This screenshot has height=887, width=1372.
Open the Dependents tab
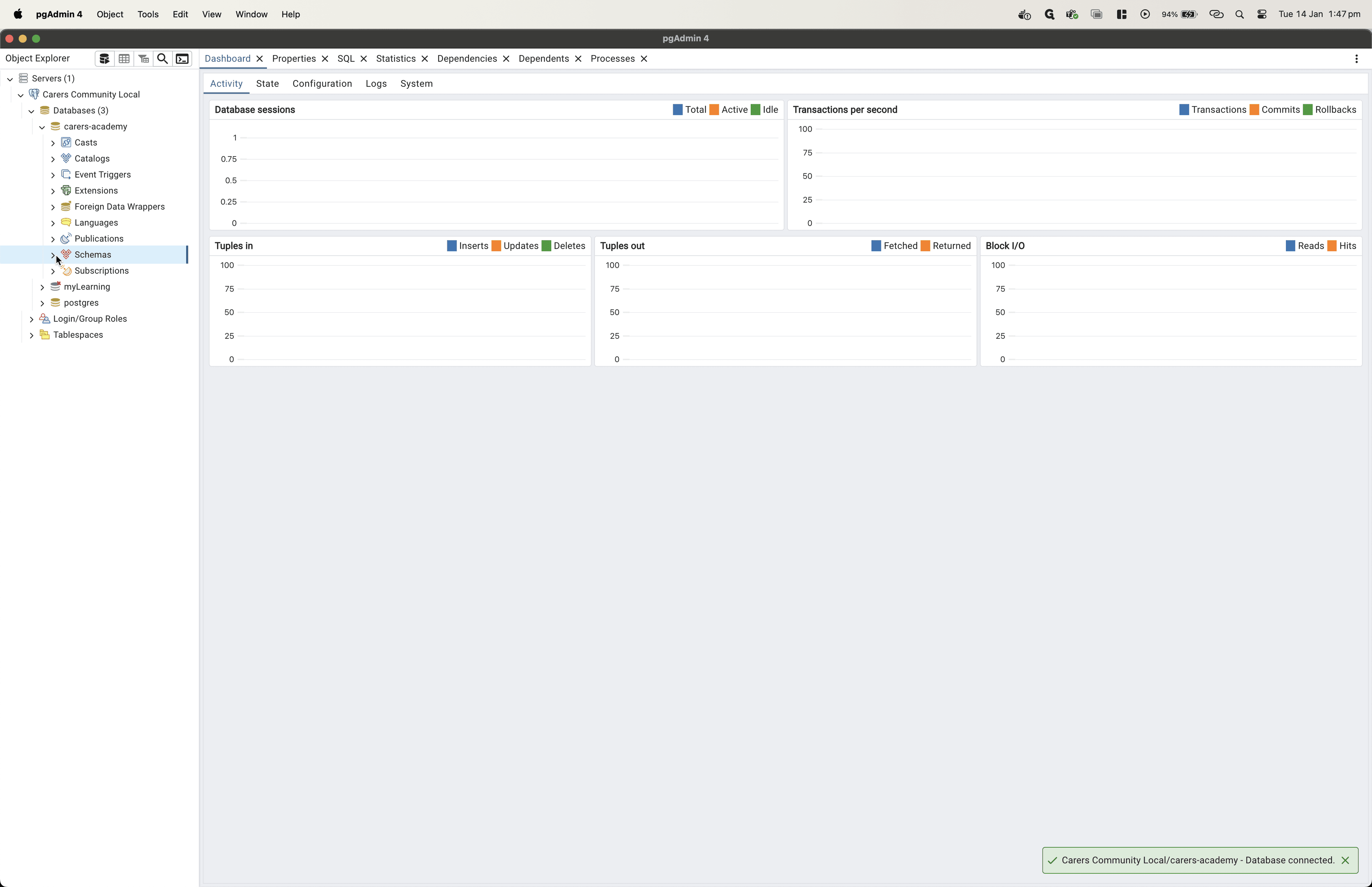click(x=543, y=59)
